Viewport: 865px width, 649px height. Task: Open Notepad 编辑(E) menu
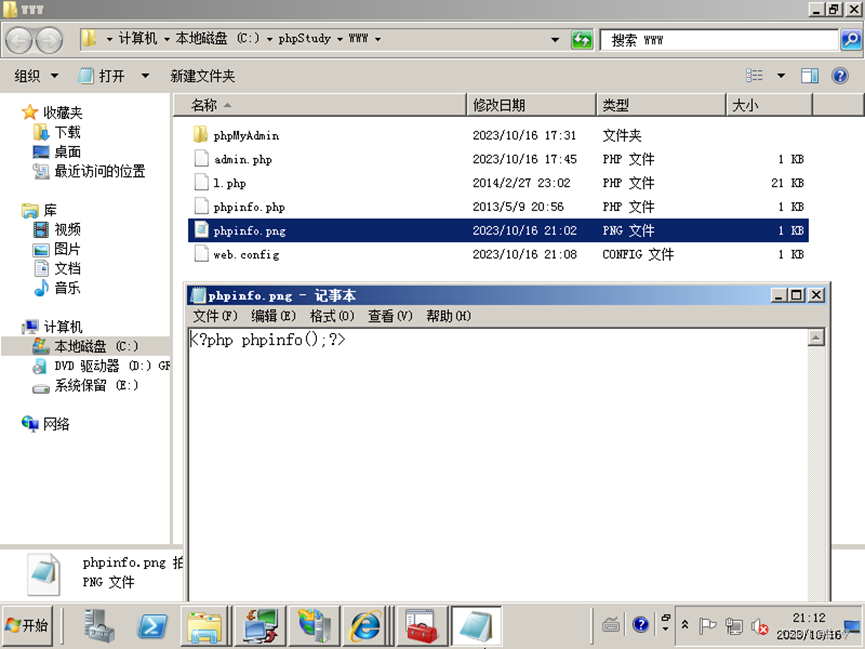click(273, 316)
